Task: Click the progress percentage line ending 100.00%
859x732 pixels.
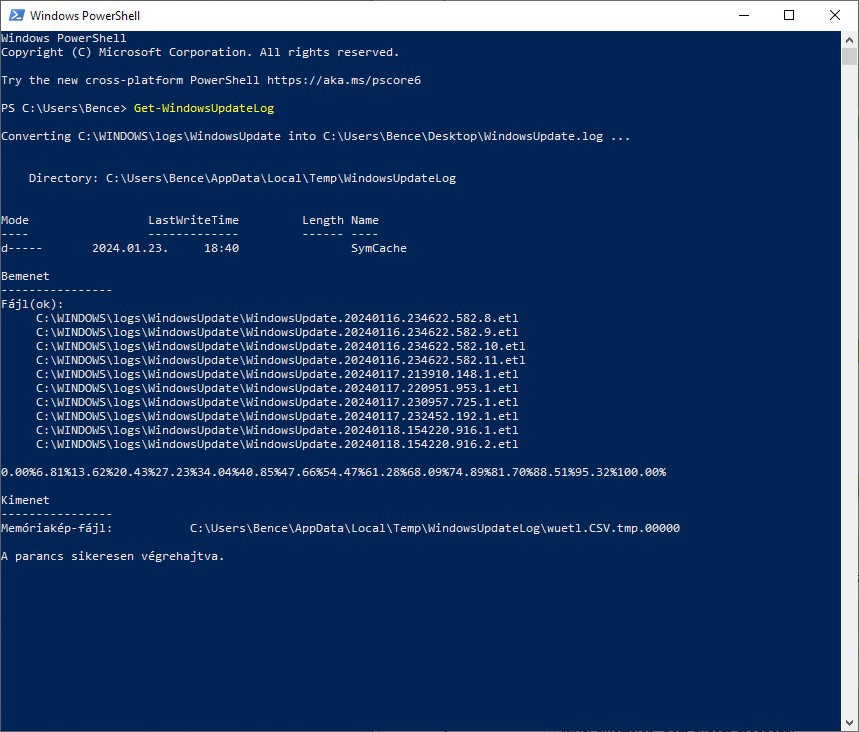Action: 334,472
